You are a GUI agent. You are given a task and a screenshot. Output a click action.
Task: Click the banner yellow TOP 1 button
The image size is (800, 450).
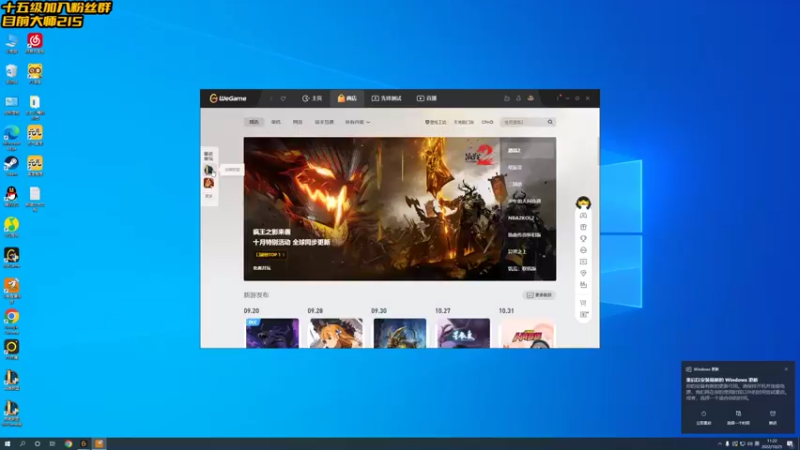tap(270, 255)
